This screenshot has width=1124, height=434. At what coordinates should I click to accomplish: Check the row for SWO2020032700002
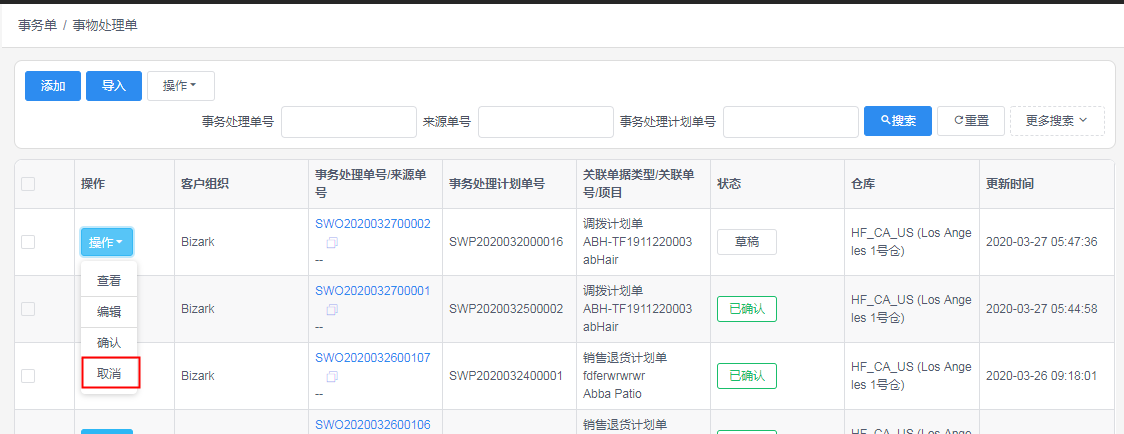click(x=28, y=242)
